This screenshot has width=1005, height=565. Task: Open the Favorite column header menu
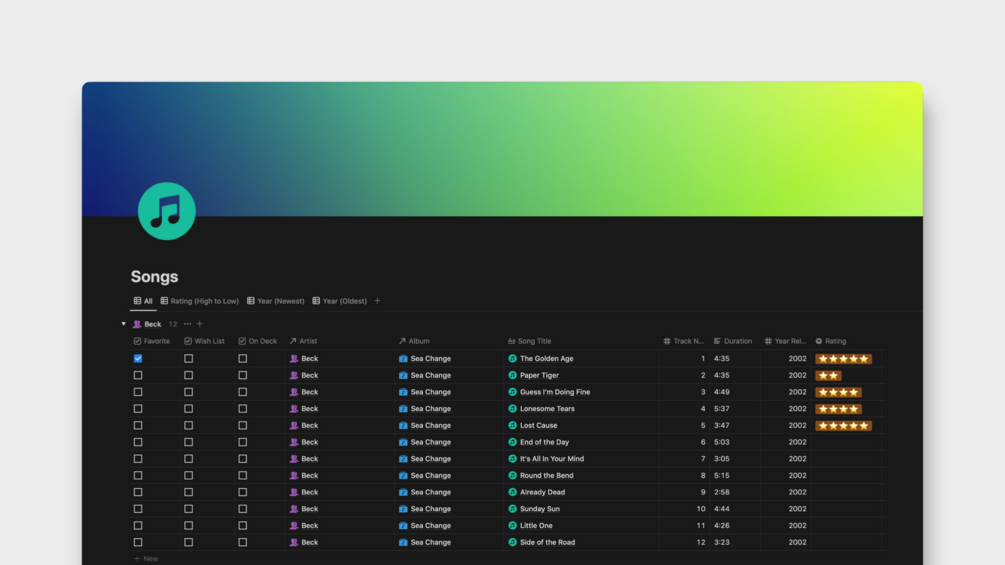152,341
